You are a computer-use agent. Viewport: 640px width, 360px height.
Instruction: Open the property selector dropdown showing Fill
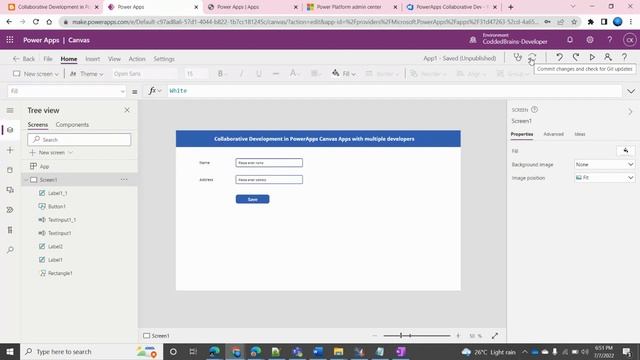point(67,91)
